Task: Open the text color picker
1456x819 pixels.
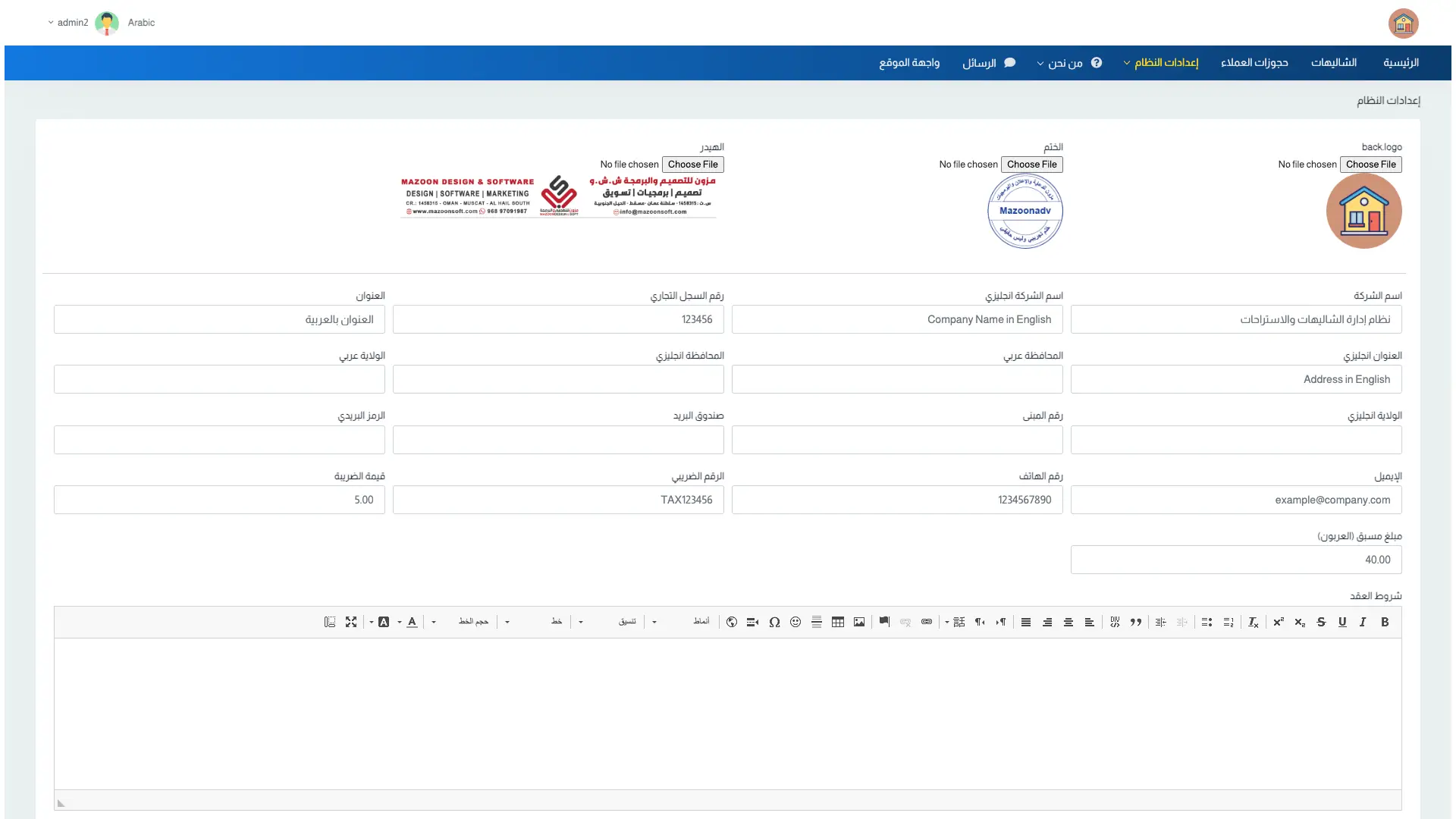Action: coord(412,622)
